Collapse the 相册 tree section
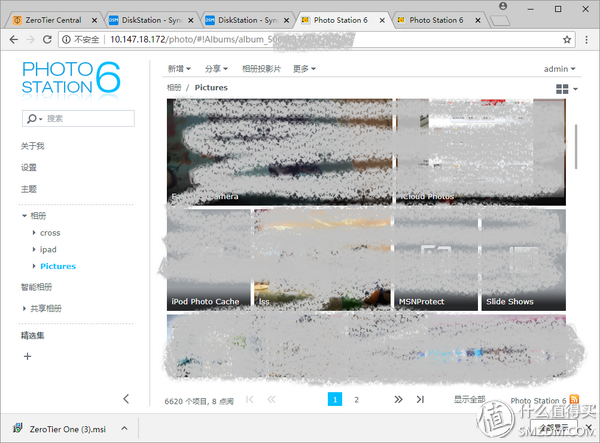The image size is (600, 443). click(24, 216)
